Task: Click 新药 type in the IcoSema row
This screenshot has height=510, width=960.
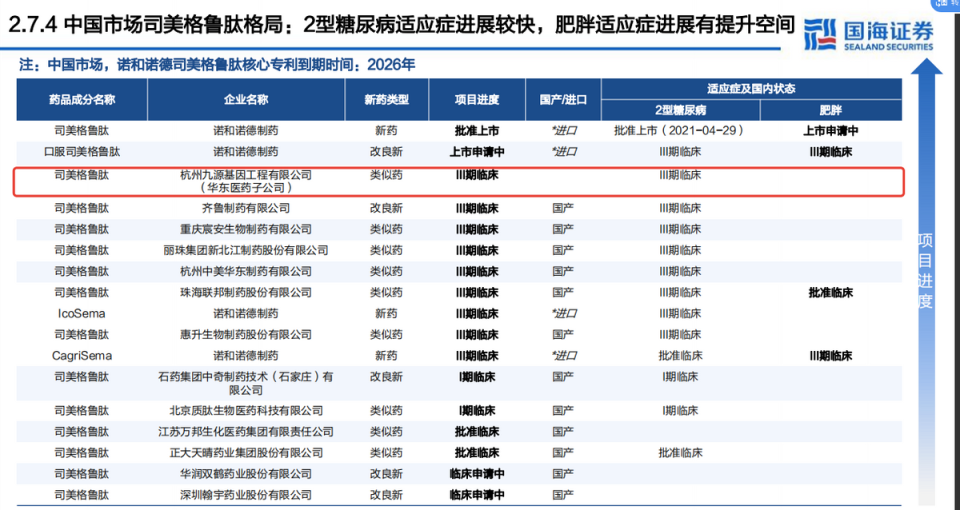Action: tap(386, 313)
